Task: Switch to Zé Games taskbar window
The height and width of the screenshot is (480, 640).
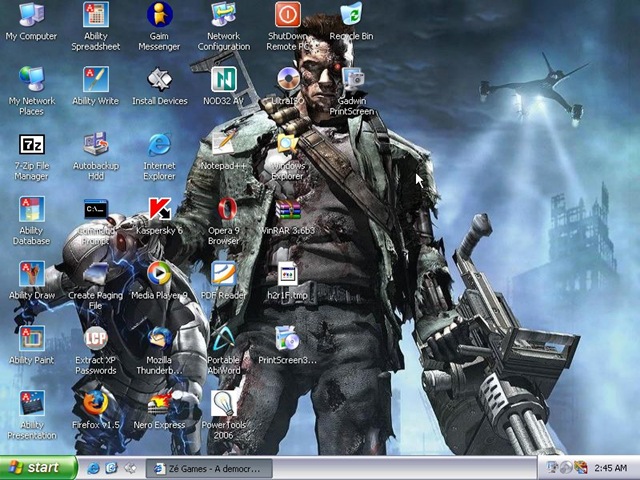Action: pos(209,469)
